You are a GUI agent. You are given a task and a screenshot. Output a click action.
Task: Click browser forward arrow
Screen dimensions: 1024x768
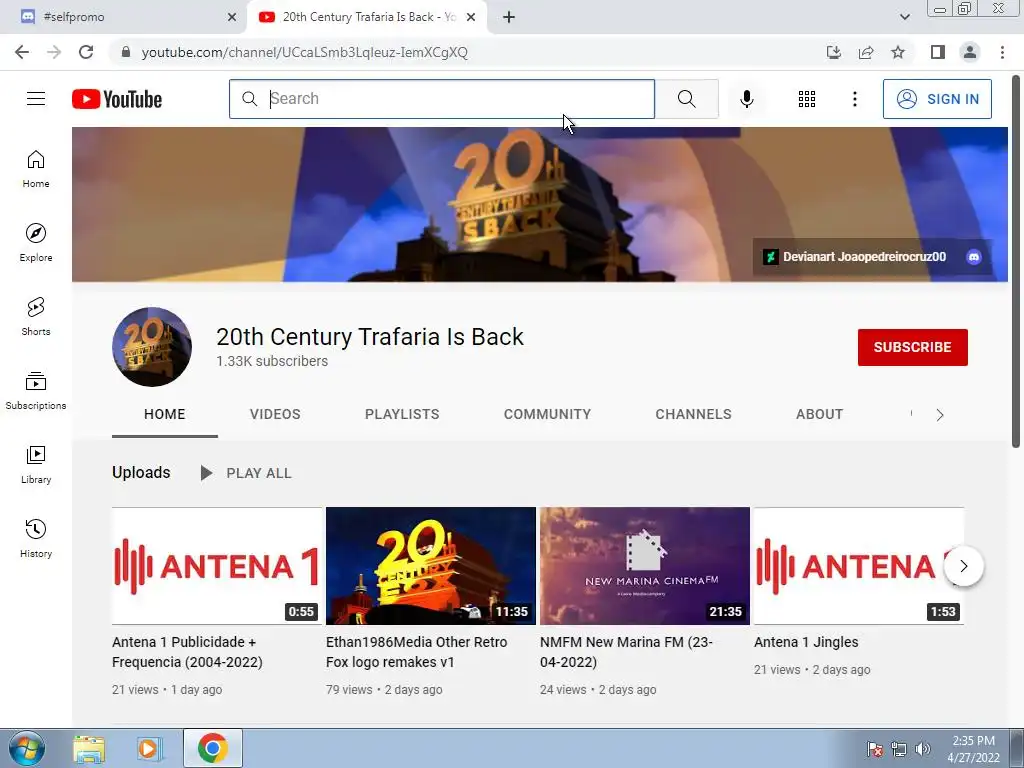(x=54, y=52)
